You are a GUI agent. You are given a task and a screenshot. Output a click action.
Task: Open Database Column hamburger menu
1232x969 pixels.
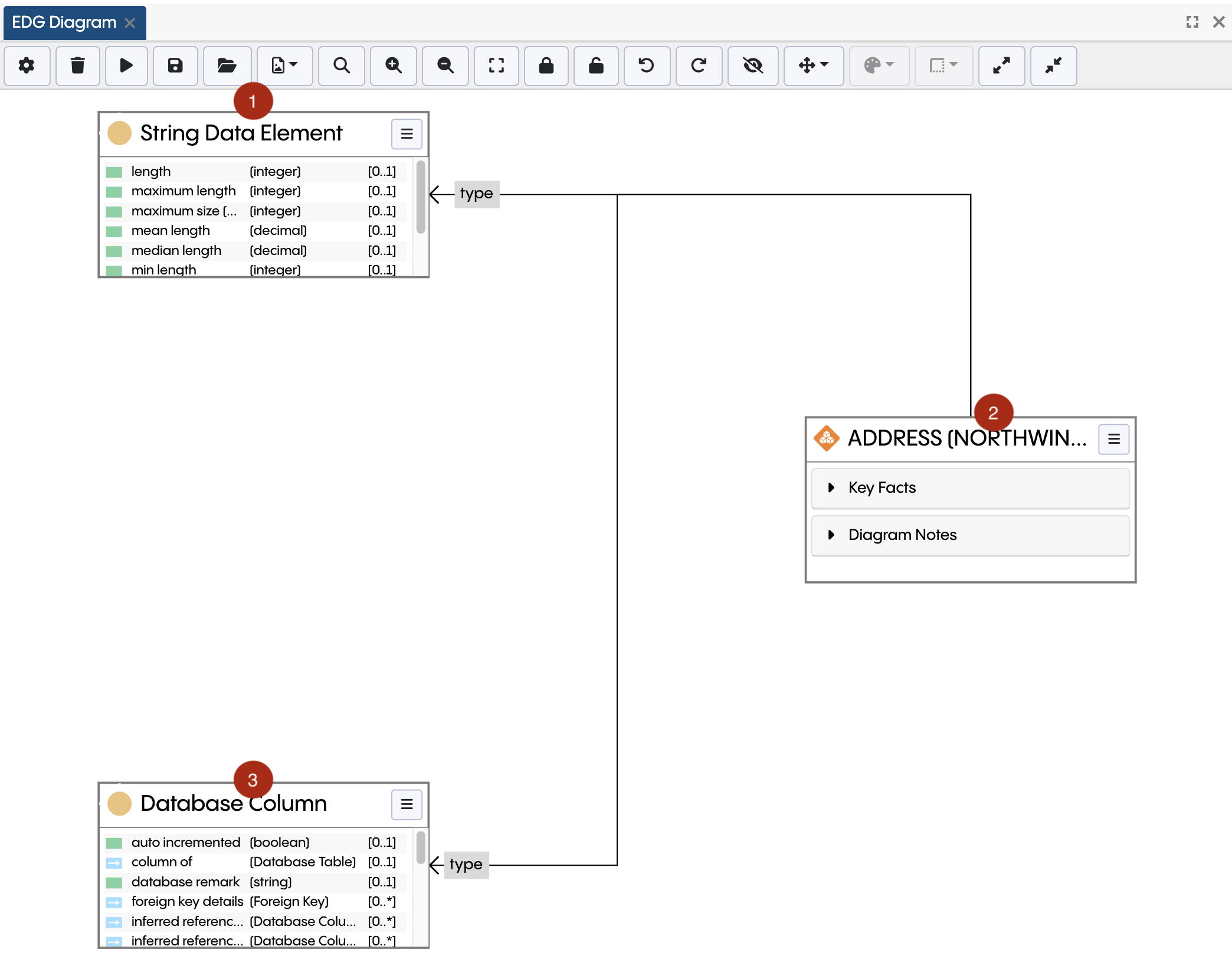click(407, 804)
